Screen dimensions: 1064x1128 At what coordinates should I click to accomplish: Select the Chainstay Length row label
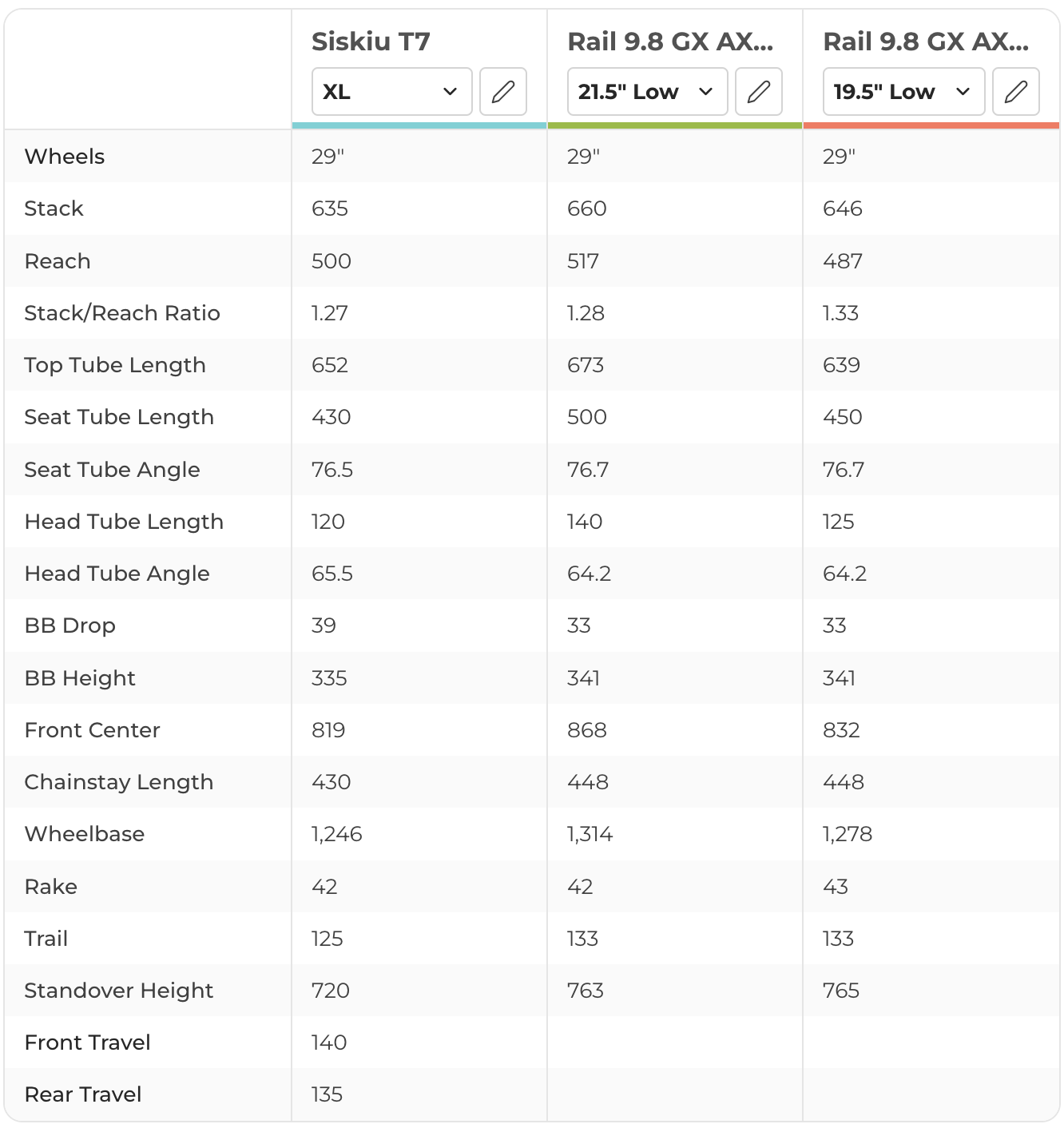pos(119,782)
